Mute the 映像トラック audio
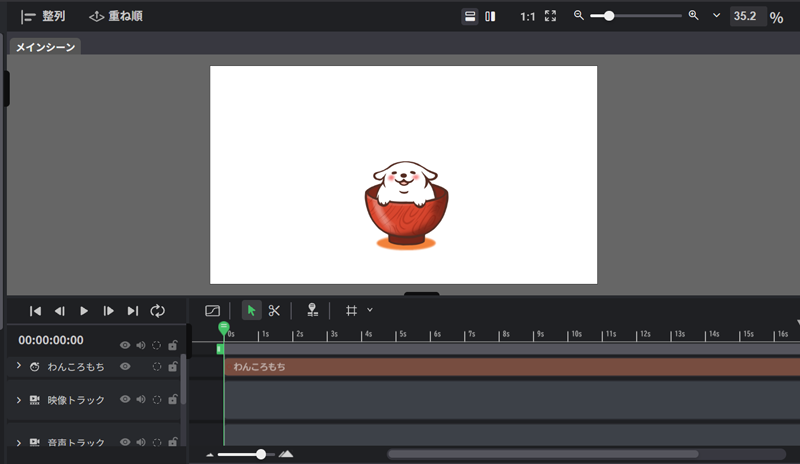 coord(141,400)
